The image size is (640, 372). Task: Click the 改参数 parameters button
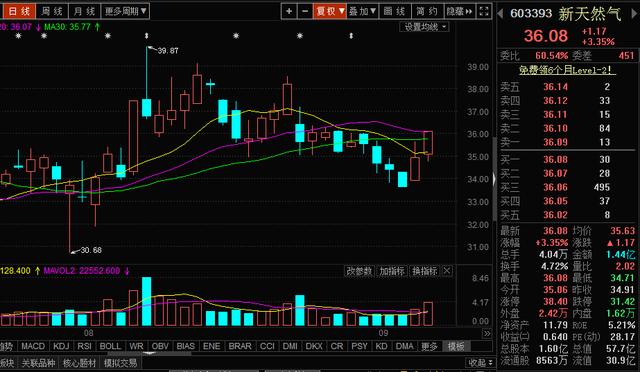[359, 271]
